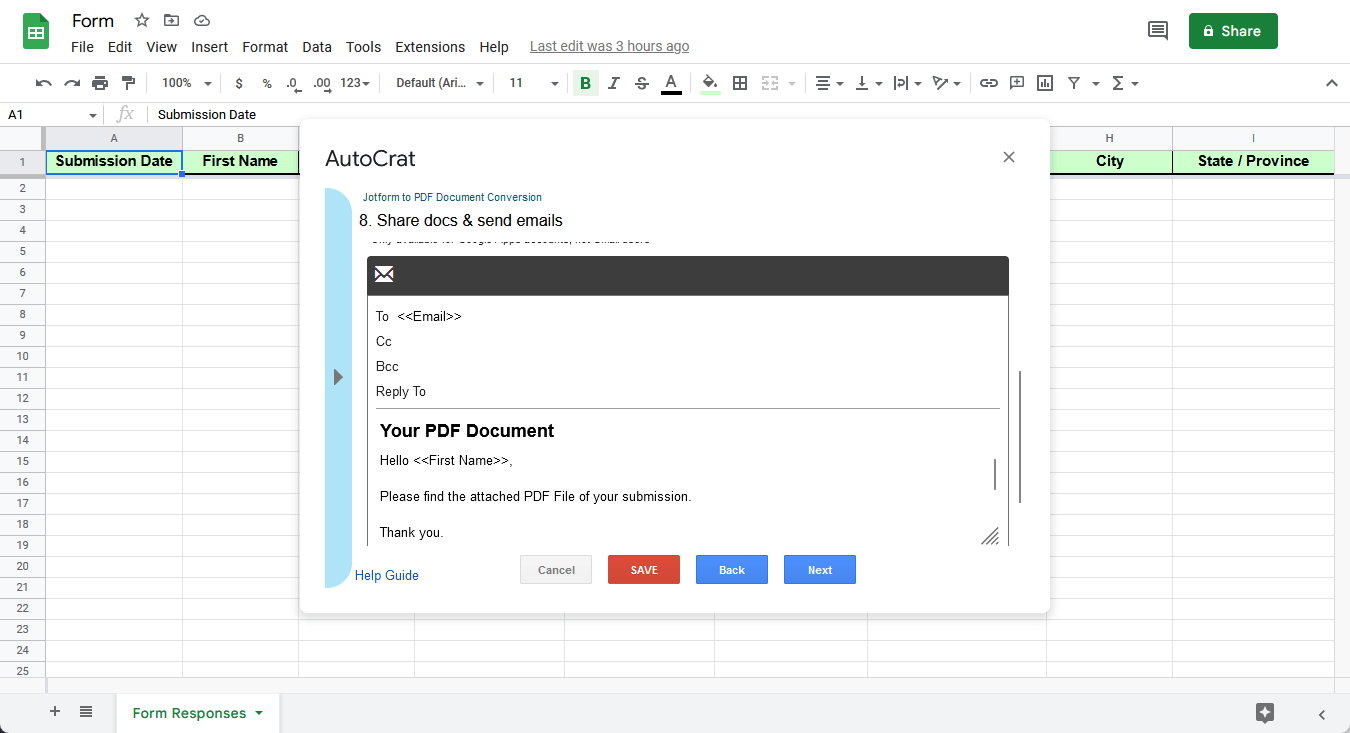Click the email To field

tap(688, 316)
